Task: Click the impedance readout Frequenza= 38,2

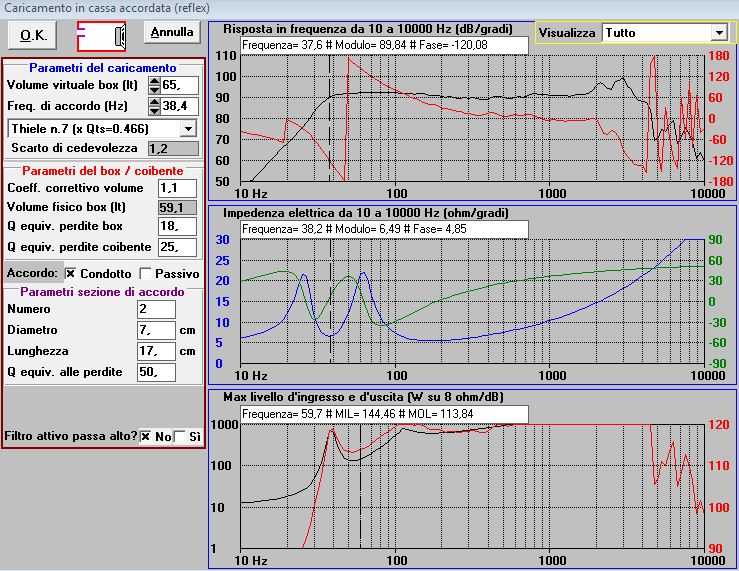Action: 385,229
